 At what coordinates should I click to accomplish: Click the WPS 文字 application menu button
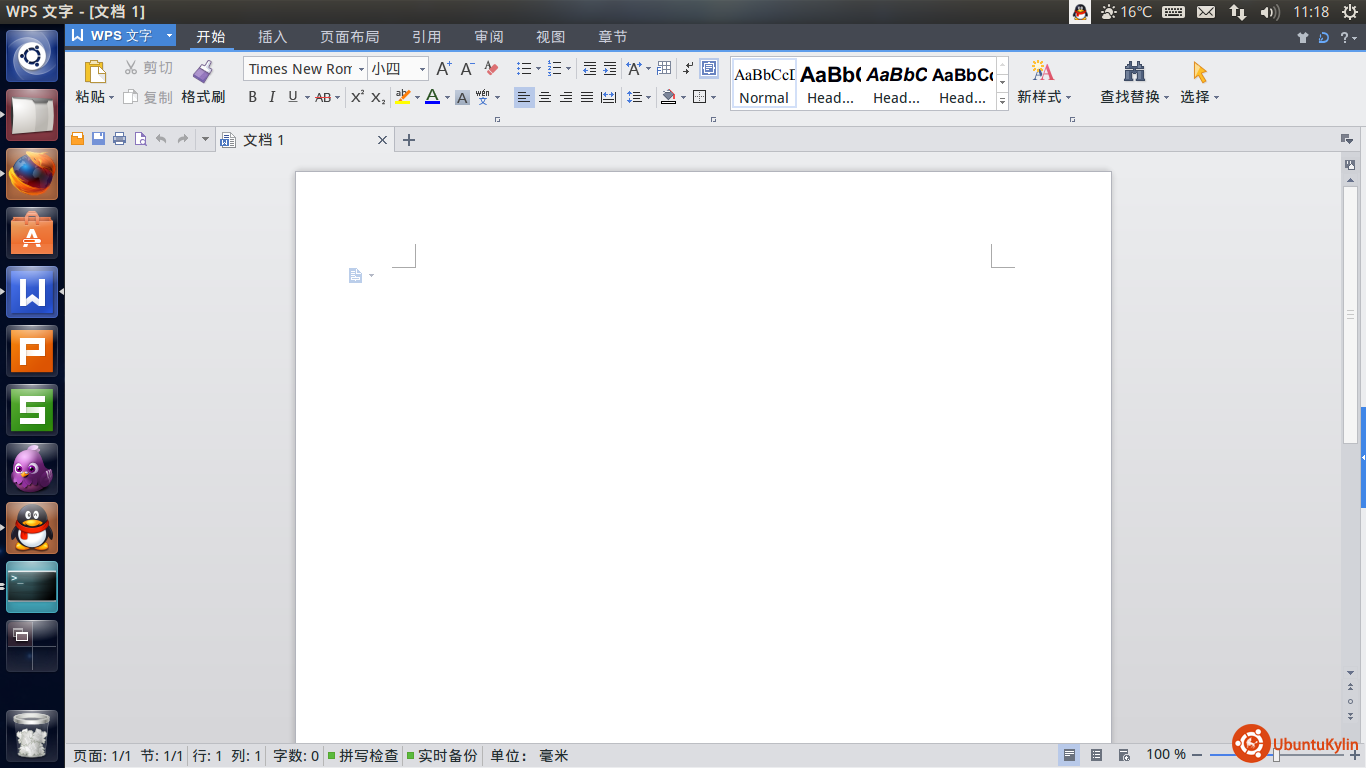coord(121,36)
